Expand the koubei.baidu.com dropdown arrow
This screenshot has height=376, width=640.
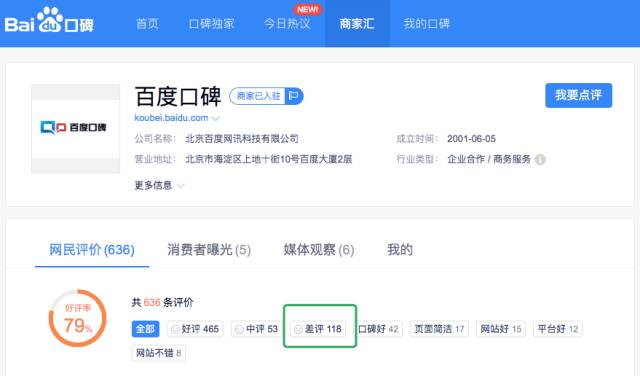pos(216,119)
